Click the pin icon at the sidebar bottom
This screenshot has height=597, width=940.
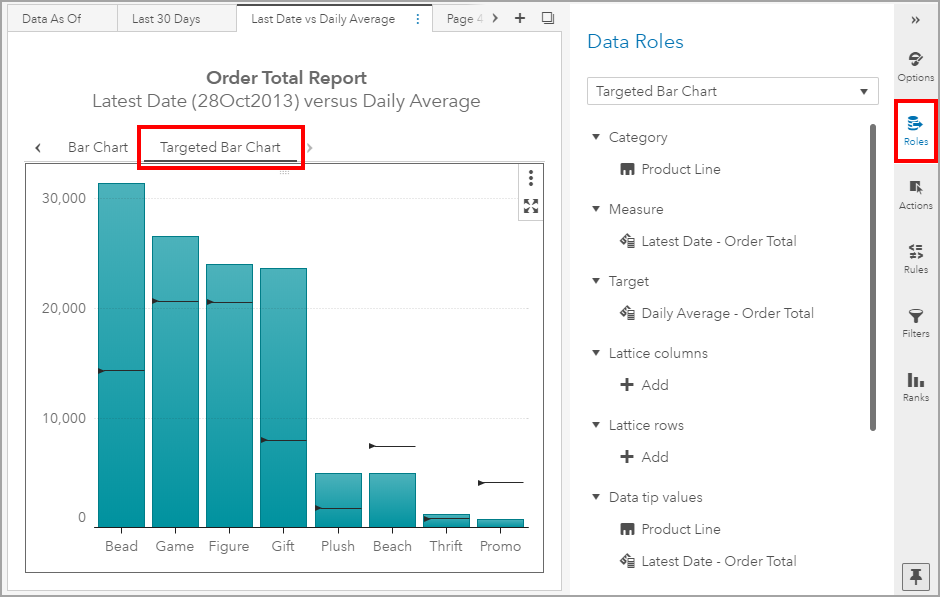(915, 575)
